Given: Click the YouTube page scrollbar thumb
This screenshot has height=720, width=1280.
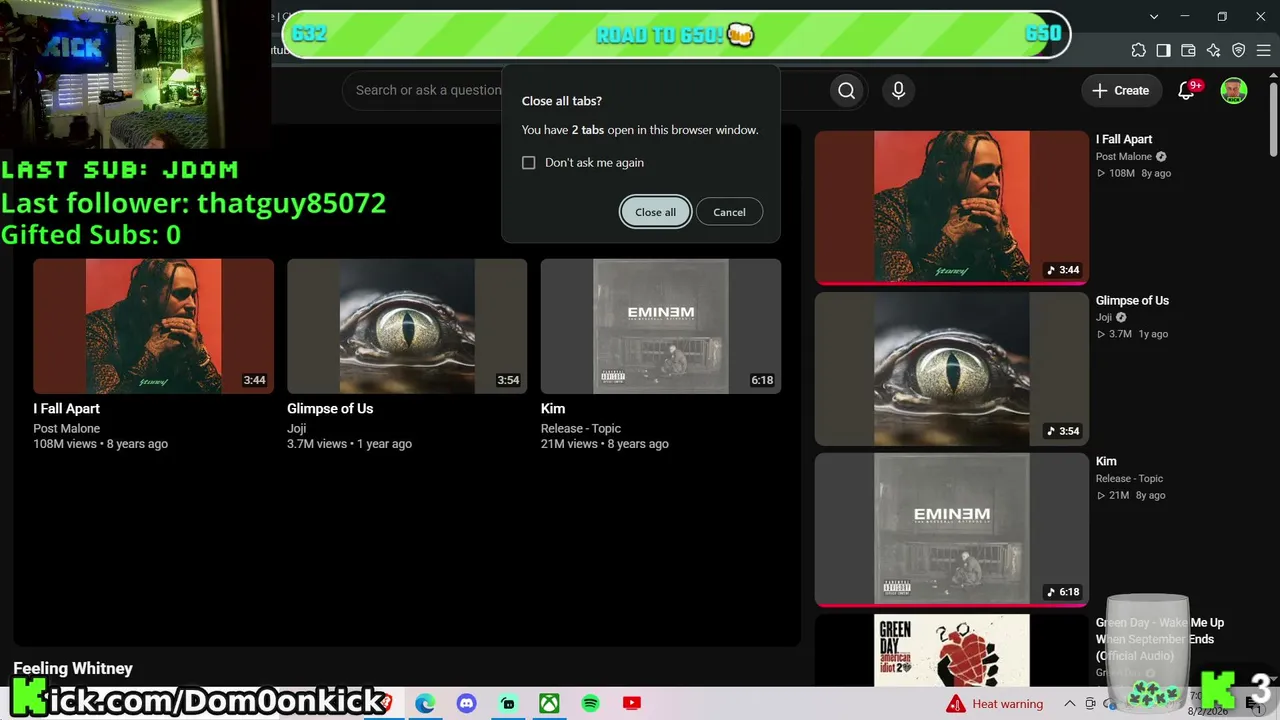Looking at the screenshot, I should (1273, 118).
